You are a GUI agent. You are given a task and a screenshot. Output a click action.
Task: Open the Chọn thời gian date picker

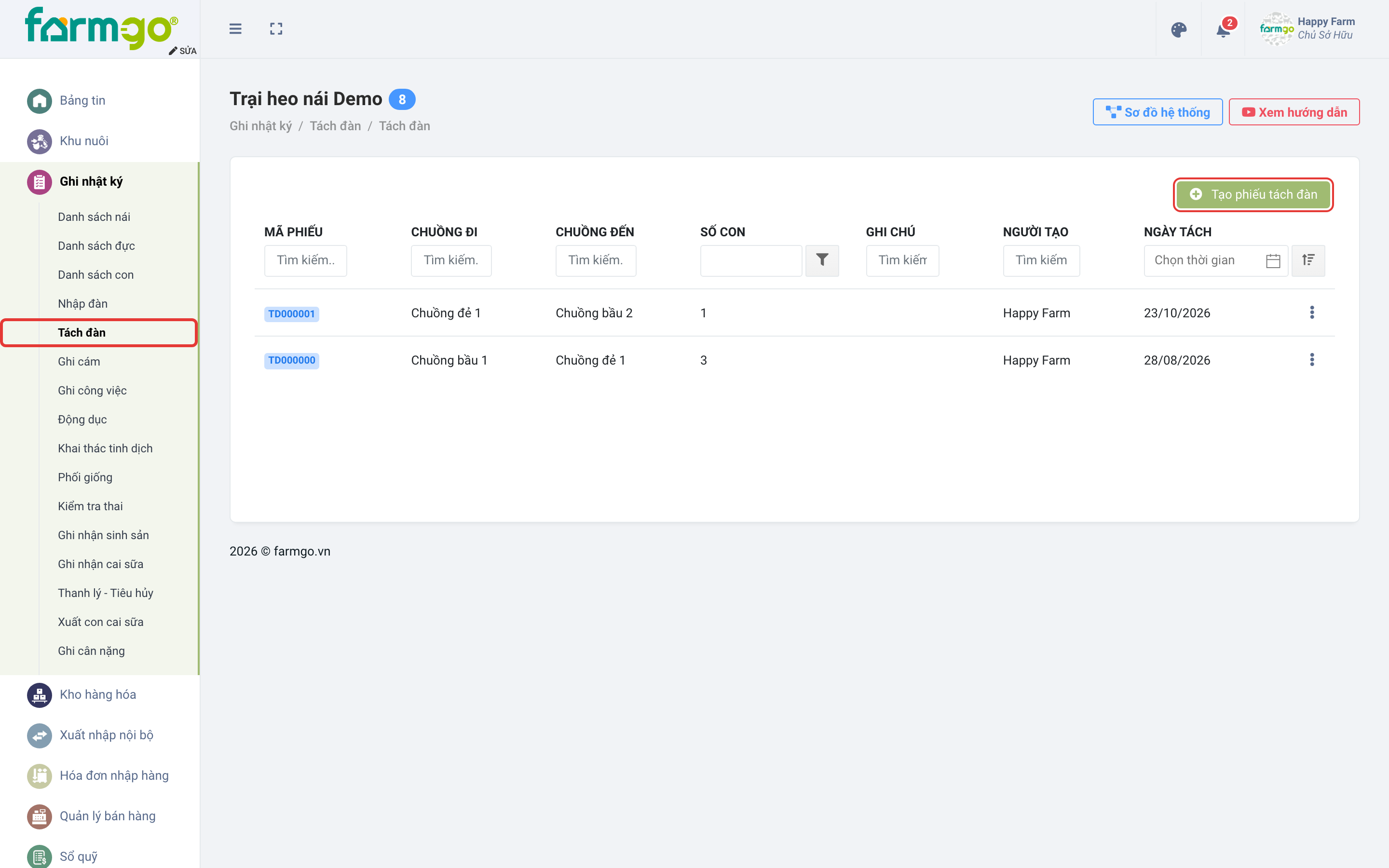point(1216,260)
